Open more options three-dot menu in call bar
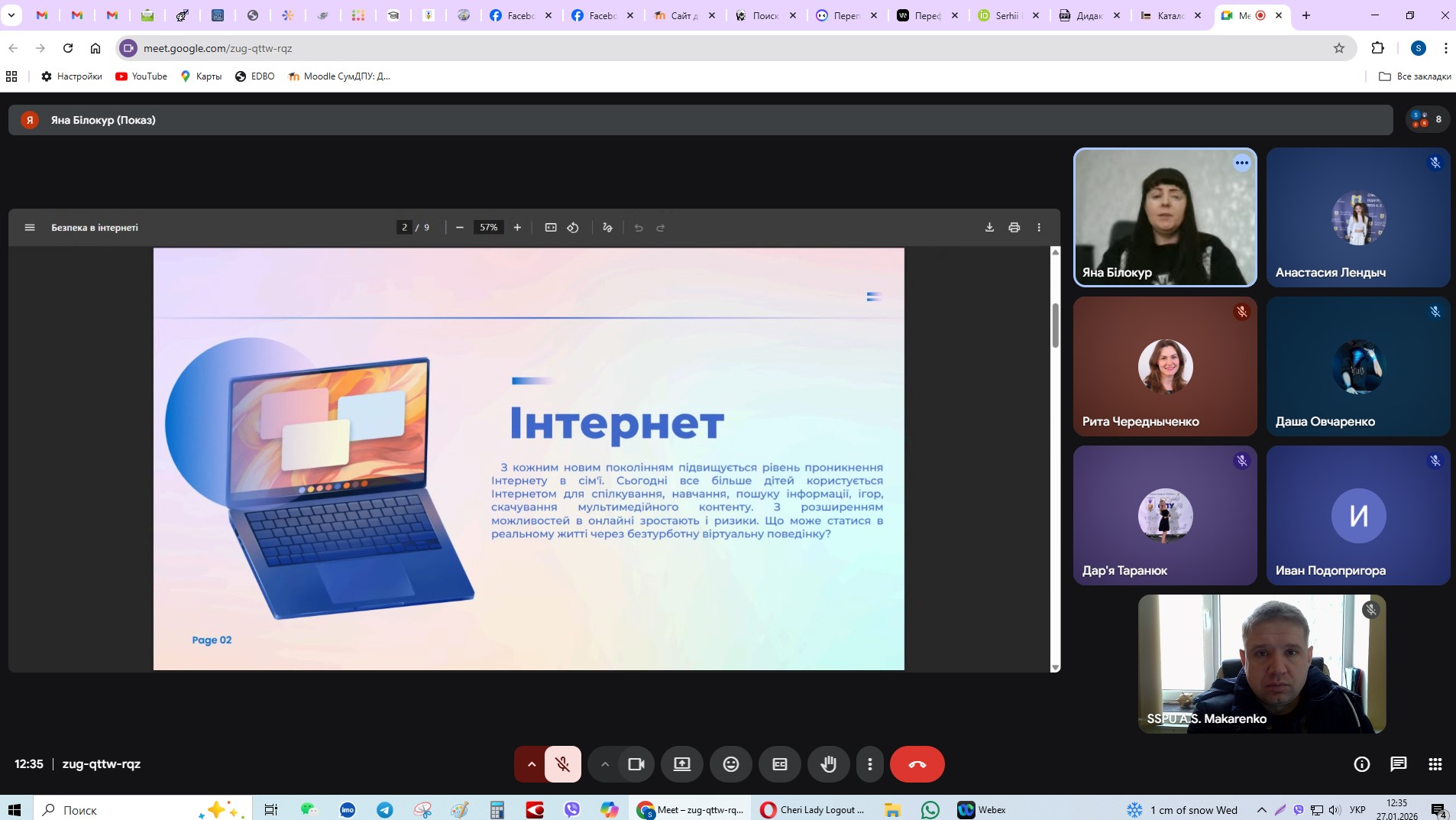The image size is (1456, 820). [x=869, y=764]
